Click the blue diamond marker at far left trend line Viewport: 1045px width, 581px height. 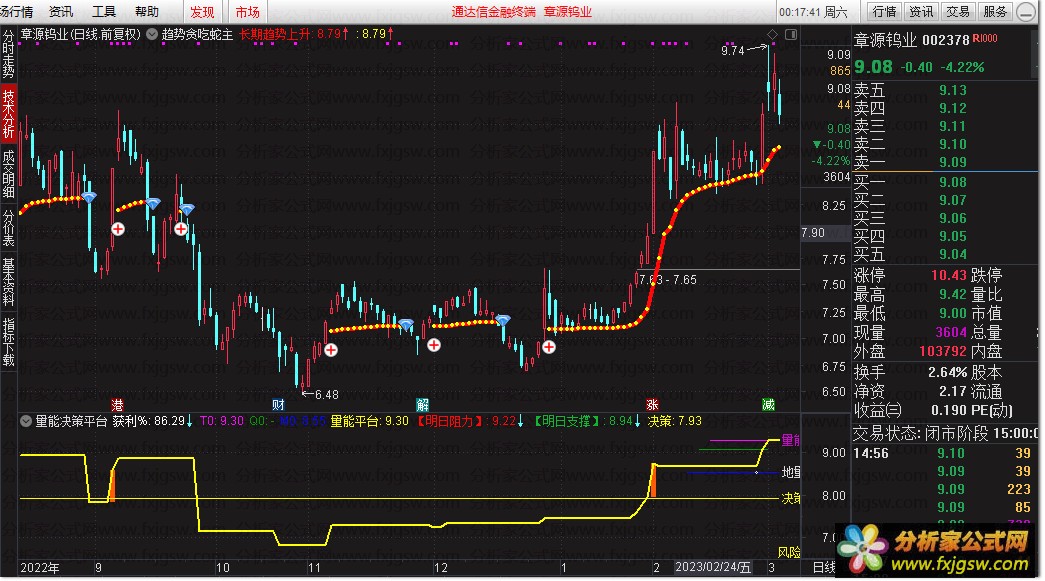[89, 197]
